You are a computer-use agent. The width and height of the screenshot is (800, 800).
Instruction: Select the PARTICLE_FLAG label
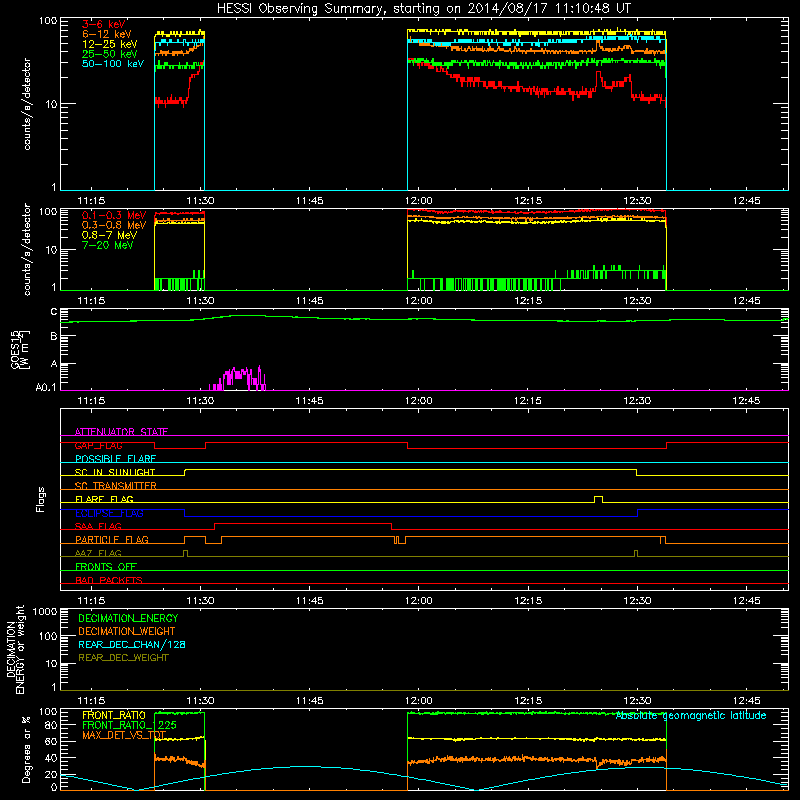tap(112, 539)
